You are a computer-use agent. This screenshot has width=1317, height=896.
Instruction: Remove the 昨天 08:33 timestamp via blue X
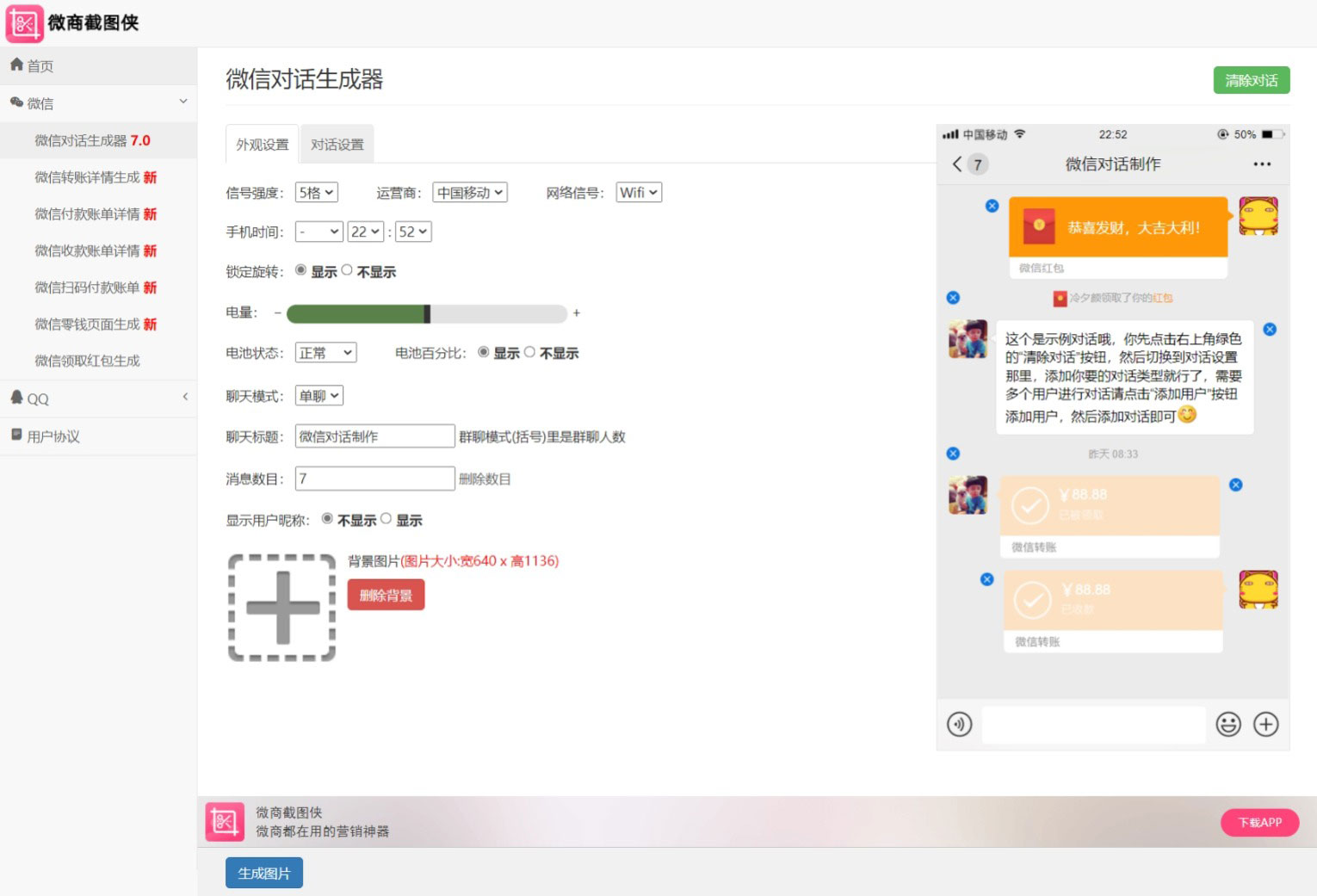click(953, 454)
